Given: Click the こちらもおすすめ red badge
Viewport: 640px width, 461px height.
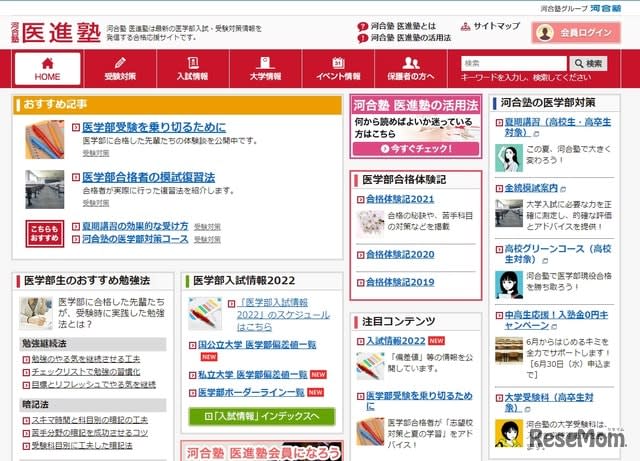Looking at the screenshot, I should (x=44, y=234).
